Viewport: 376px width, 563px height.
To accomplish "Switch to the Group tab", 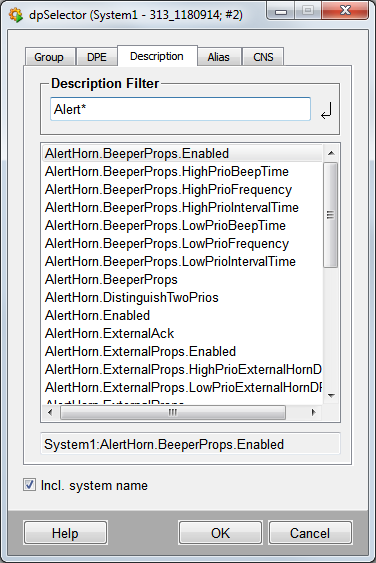I will (x=49, y=57).
